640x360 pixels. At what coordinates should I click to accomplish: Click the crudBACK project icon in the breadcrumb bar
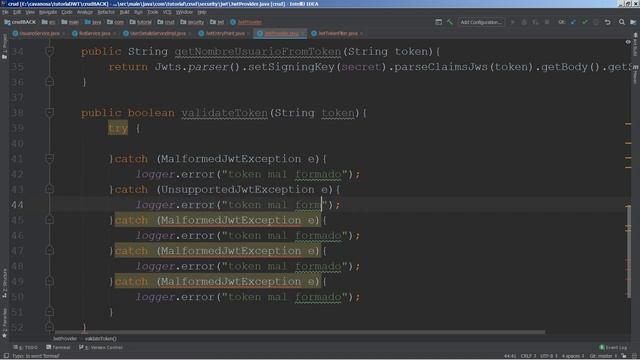click(7, 22)
